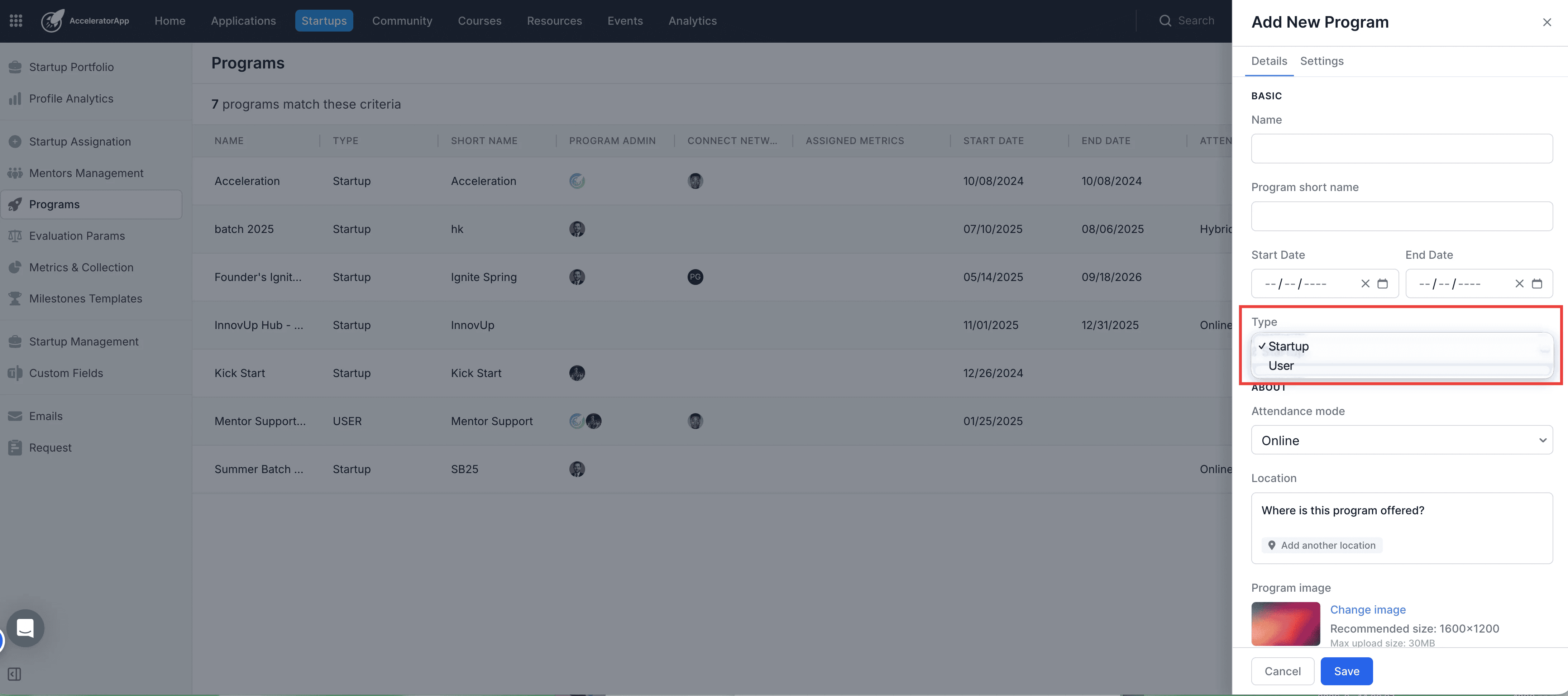Click the Change image link

1368,610
